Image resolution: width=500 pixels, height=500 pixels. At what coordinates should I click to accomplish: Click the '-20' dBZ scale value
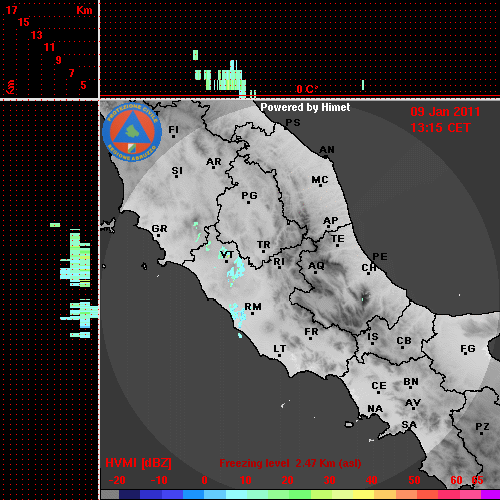[117, 480]
